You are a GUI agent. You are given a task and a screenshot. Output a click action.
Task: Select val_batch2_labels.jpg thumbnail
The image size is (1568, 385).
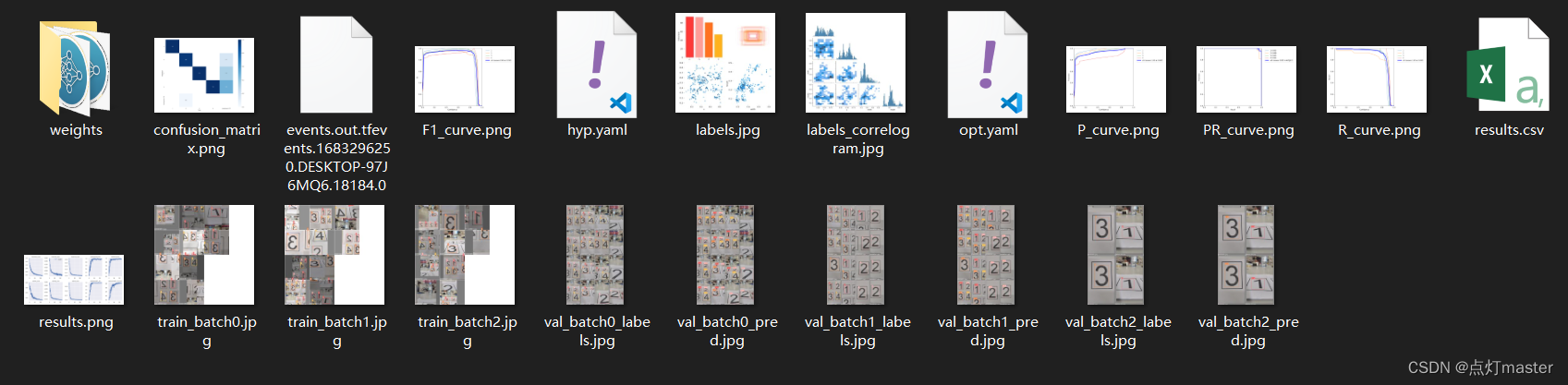pyautogui.click(x=1116, y=255)
